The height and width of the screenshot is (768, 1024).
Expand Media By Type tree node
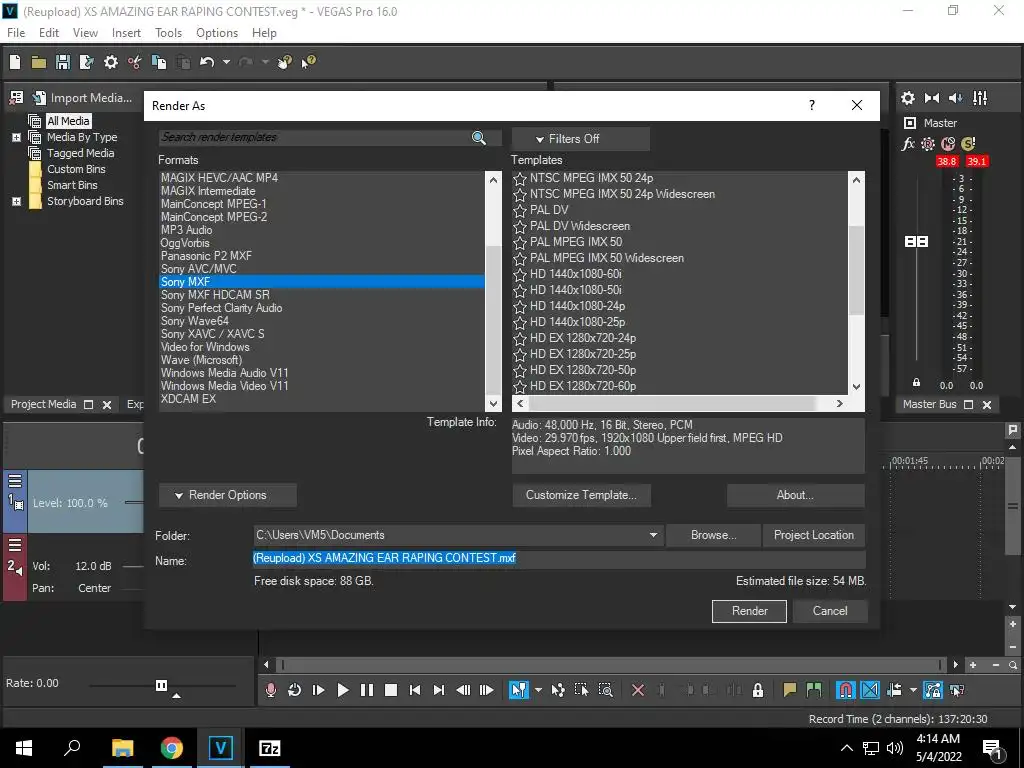[16, 137]
